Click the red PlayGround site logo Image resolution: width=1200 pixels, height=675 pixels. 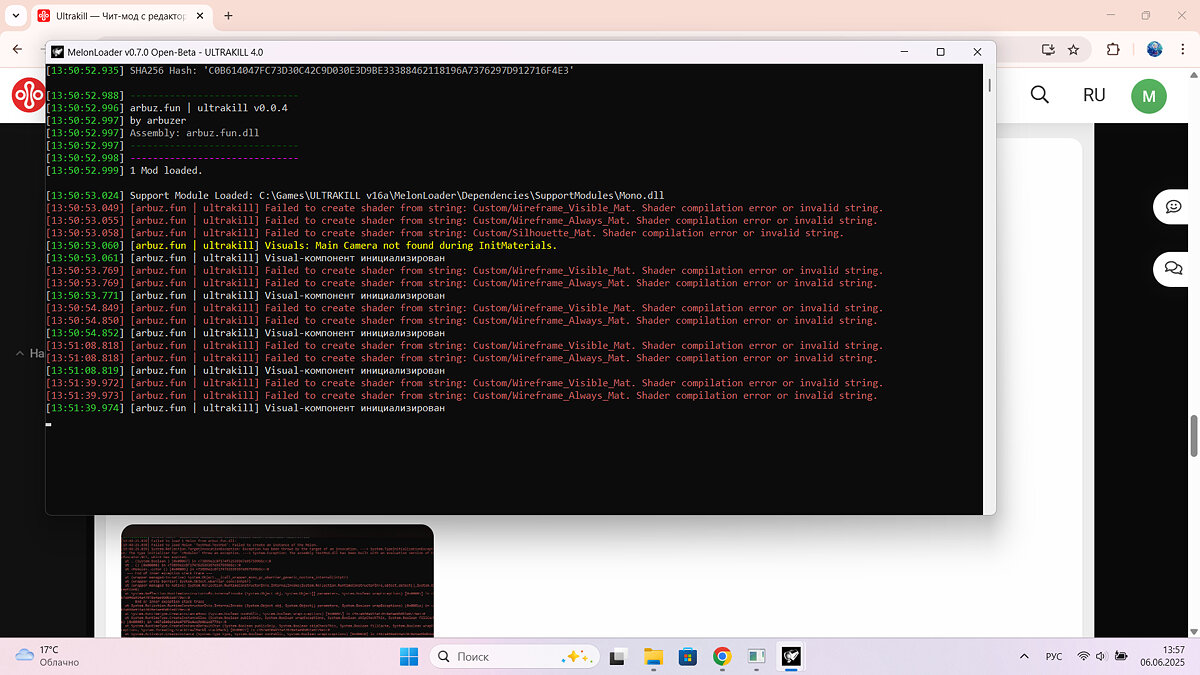click(26, 96)
